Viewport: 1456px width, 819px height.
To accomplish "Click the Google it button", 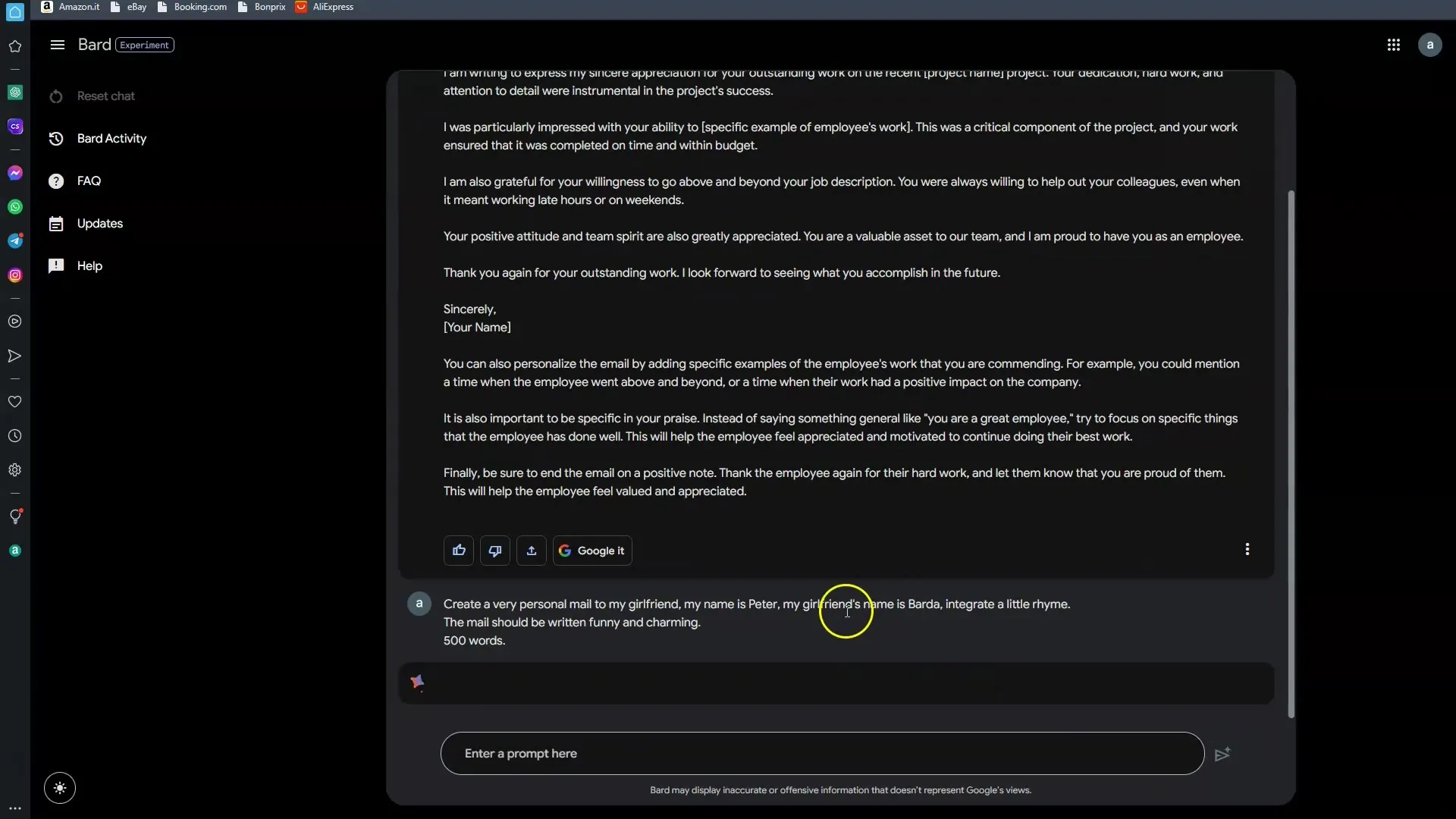I will click(592, 551).
